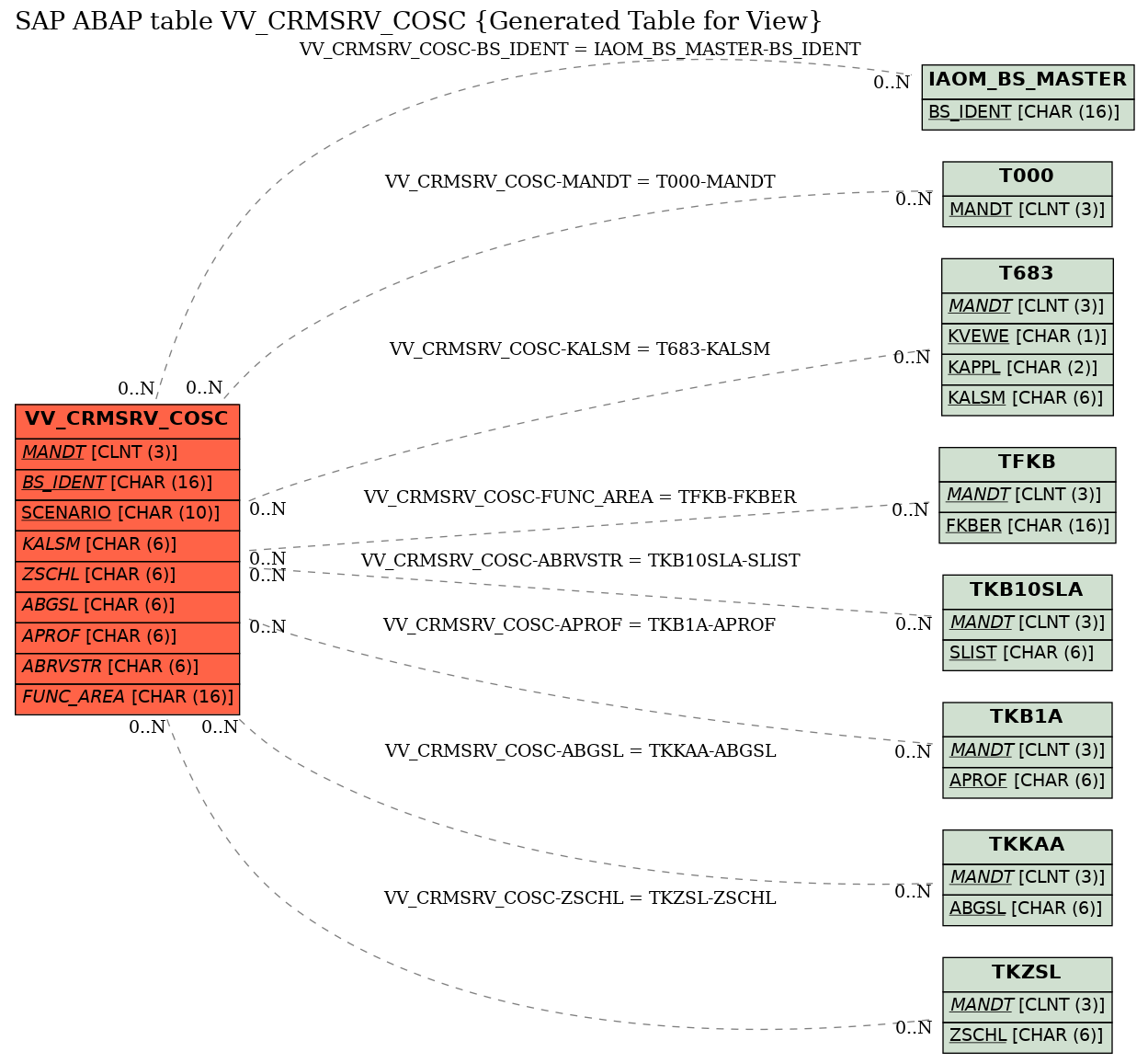
Task: Click the APROF = TKB1A-APROF relation label
Action: click(580, 625)
